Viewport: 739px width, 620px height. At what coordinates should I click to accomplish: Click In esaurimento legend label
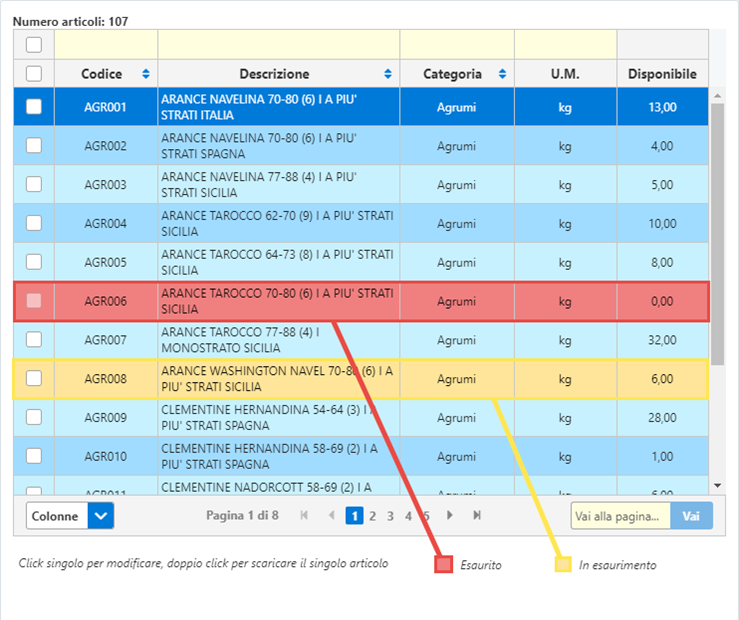(x=617, y=565)
